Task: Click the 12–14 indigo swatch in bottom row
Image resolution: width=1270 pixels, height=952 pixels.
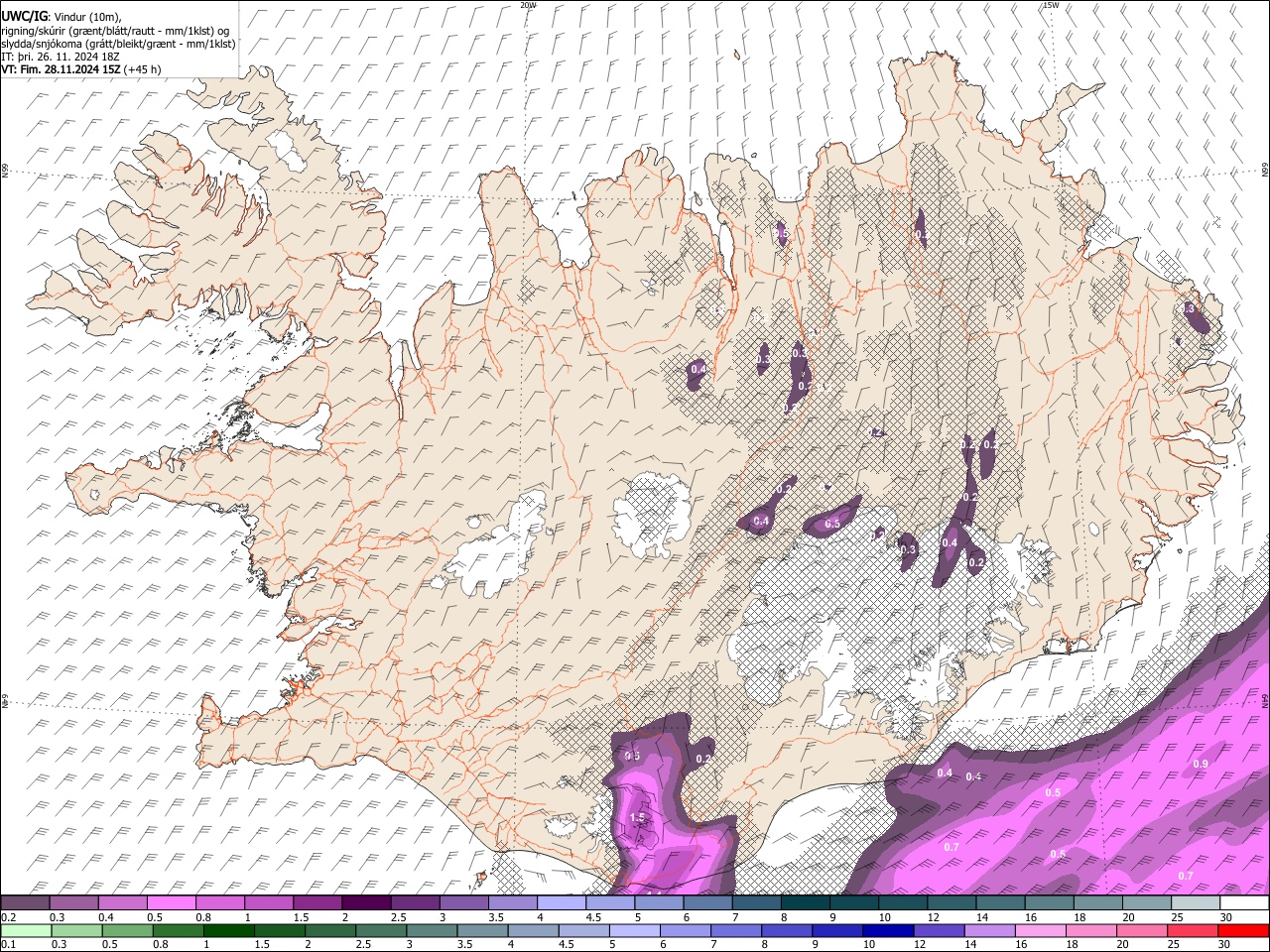Action: (x=939, y=930)
